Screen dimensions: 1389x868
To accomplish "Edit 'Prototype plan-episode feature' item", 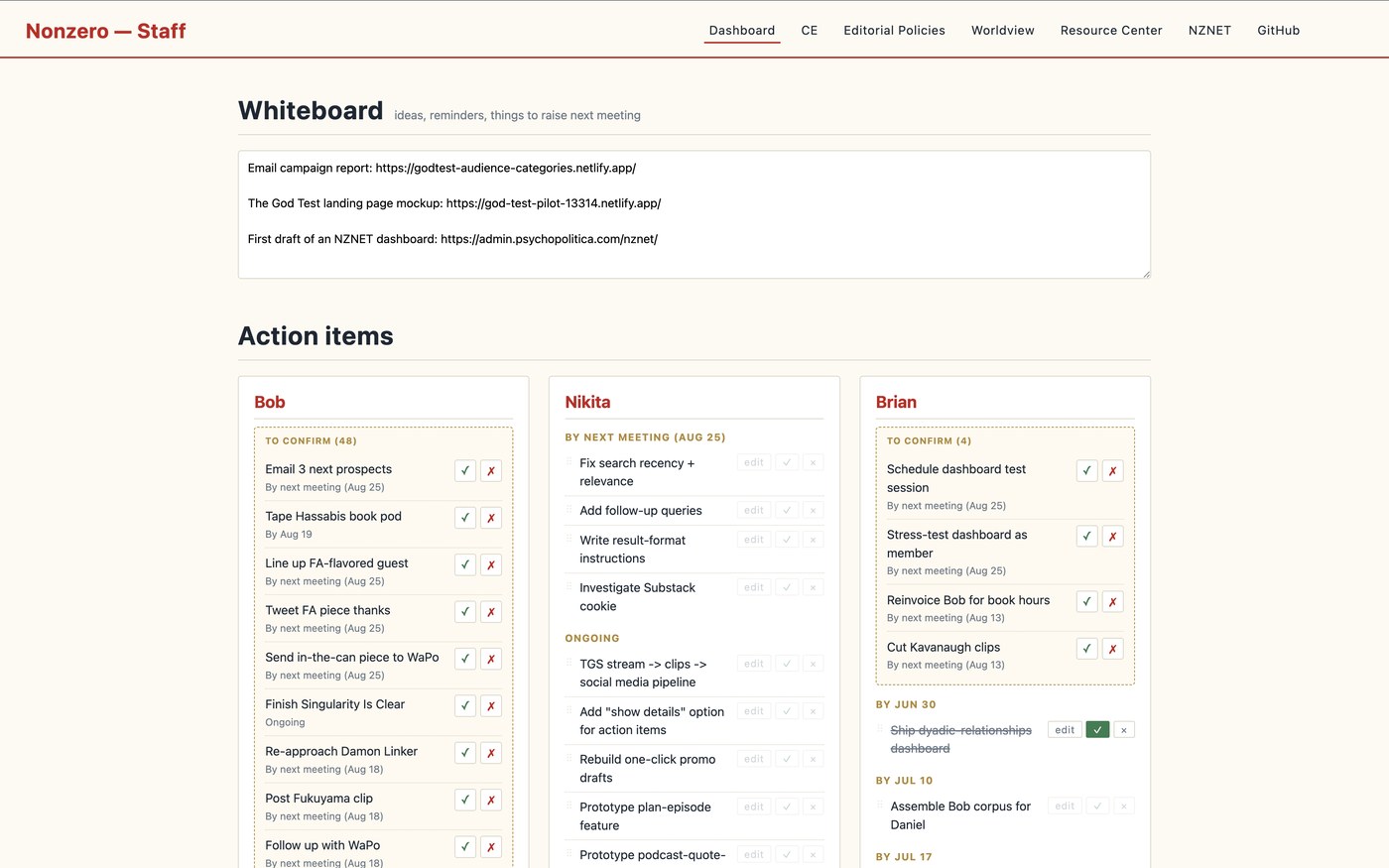I will click(x=754, y=806).
